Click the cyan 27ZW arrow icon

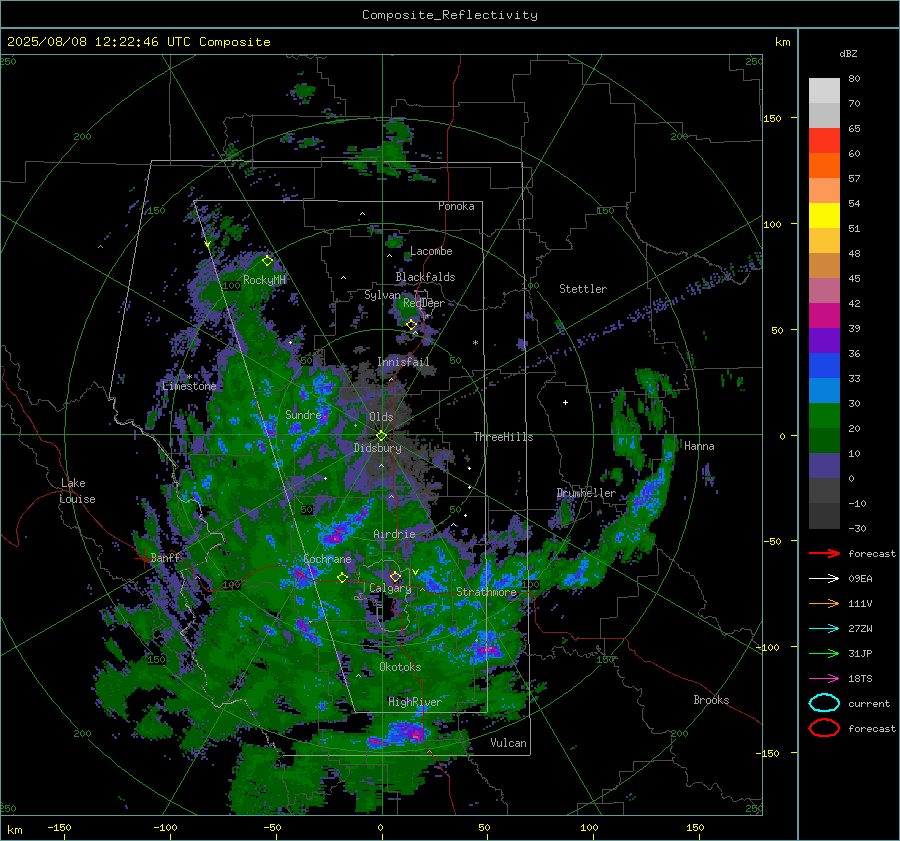[x=824, y=629]
